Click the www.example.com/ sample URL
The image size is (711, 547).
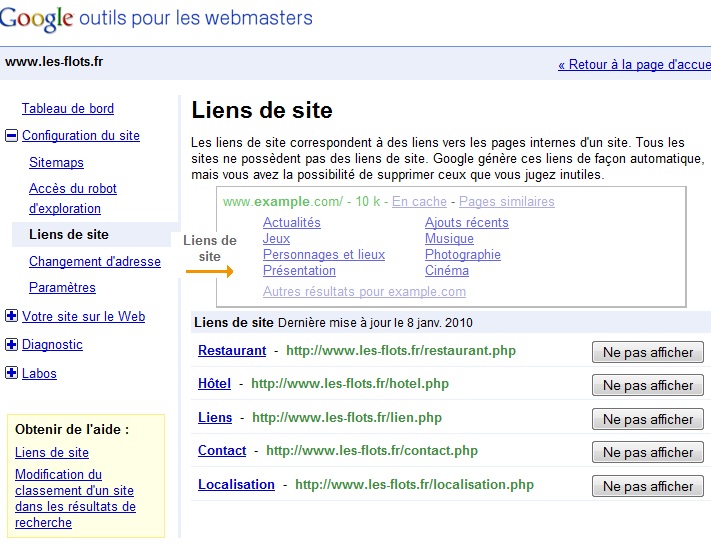click(x=283, y=201)
